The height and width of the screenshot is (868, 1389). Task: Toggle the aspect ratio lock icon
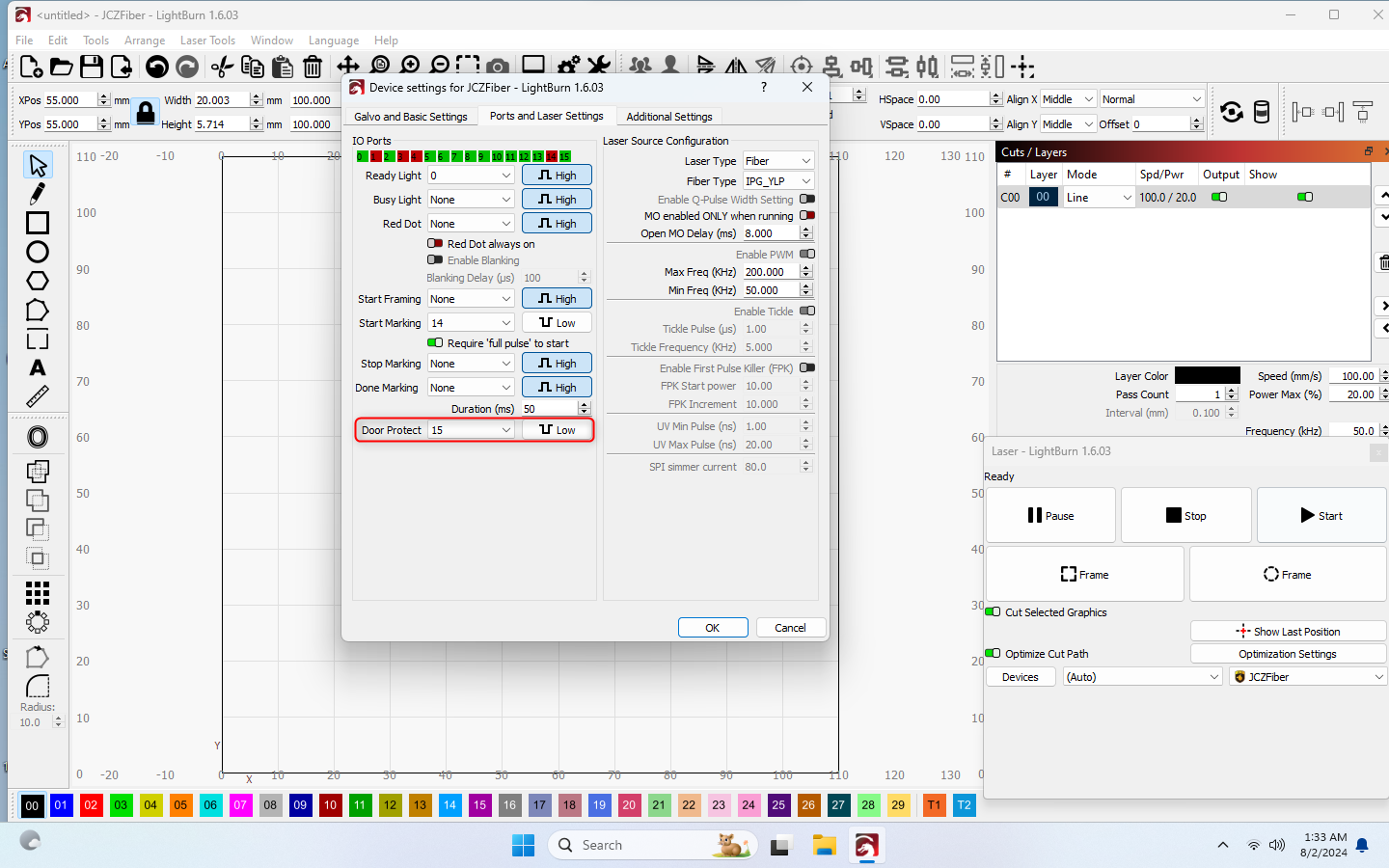point(146,112)
